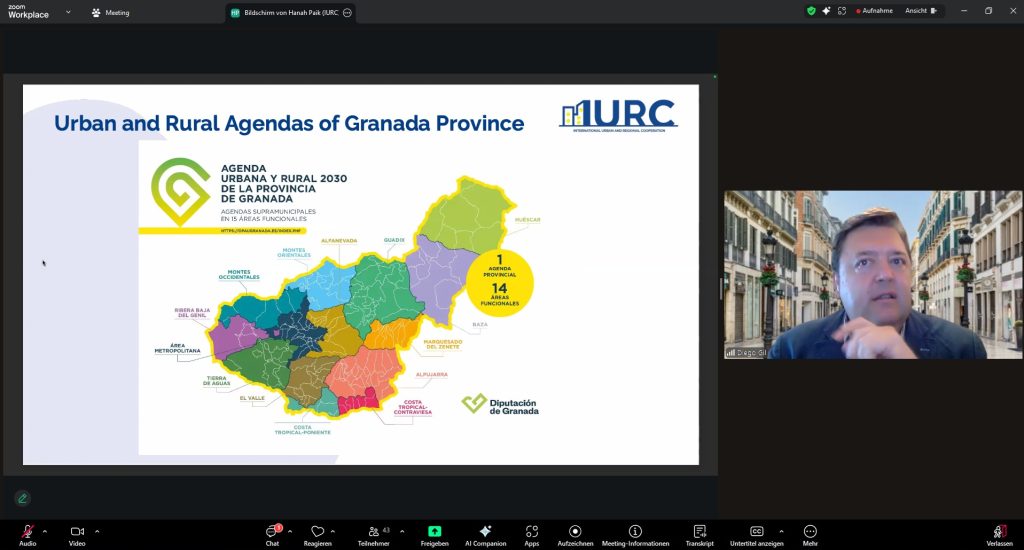Select Diego Gil's video thumbnail
The height and width of the screenshot is (550, 1024).
(x=873, y=275)
